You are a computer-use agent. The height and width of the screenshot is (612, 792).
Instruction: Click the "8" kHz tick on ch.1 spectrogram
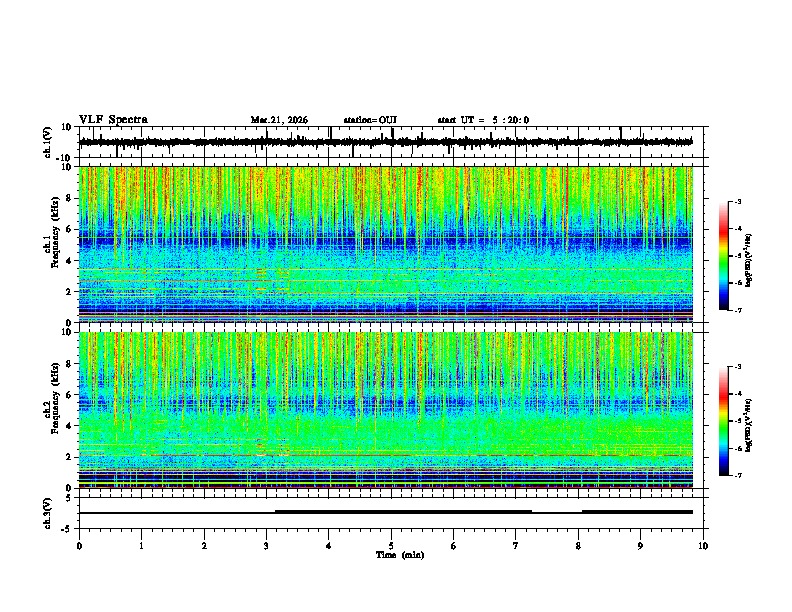coord(70,198)
